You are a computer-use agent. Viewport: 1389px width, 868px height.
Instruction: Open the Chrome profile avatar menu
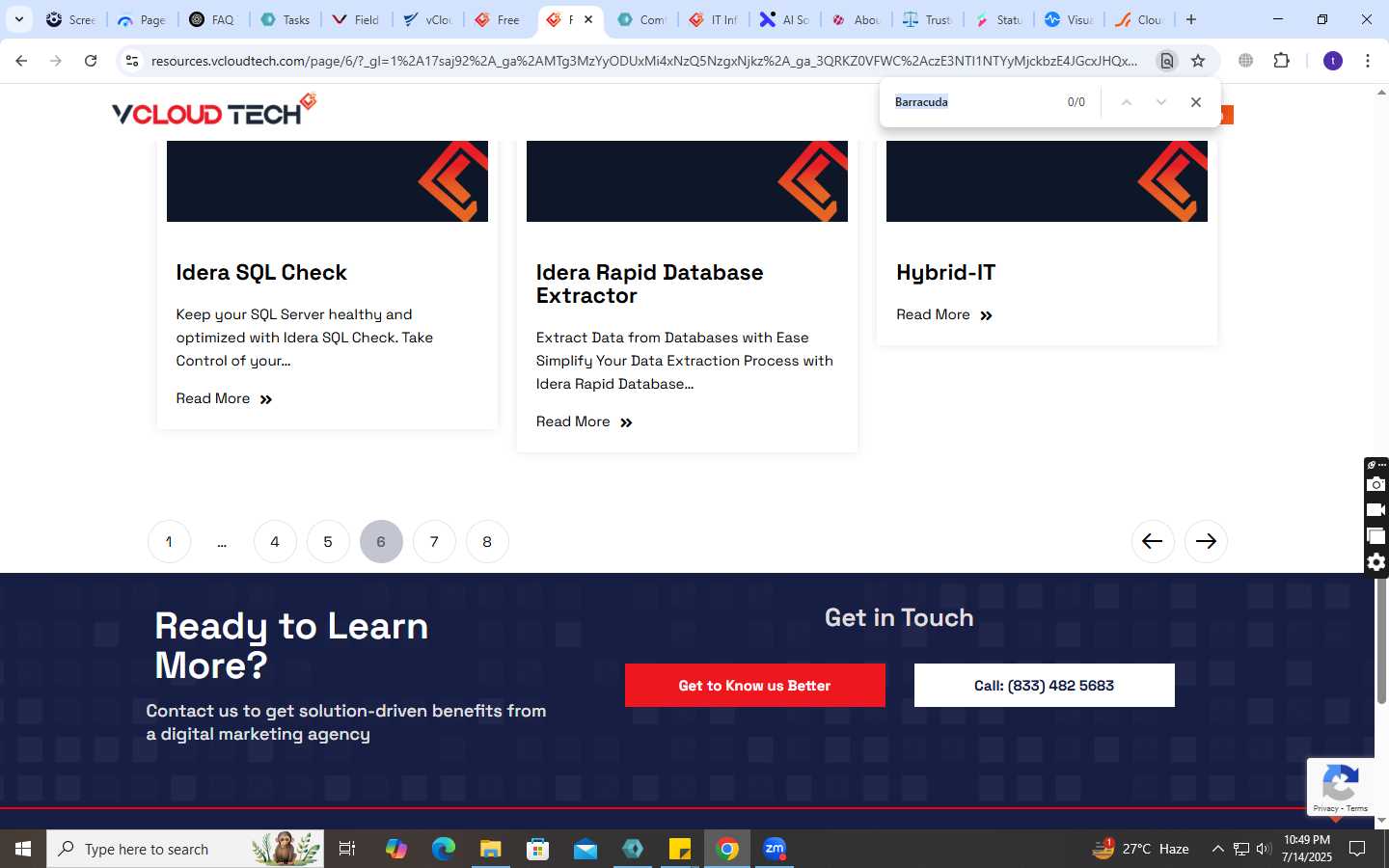coord(1333,61)
